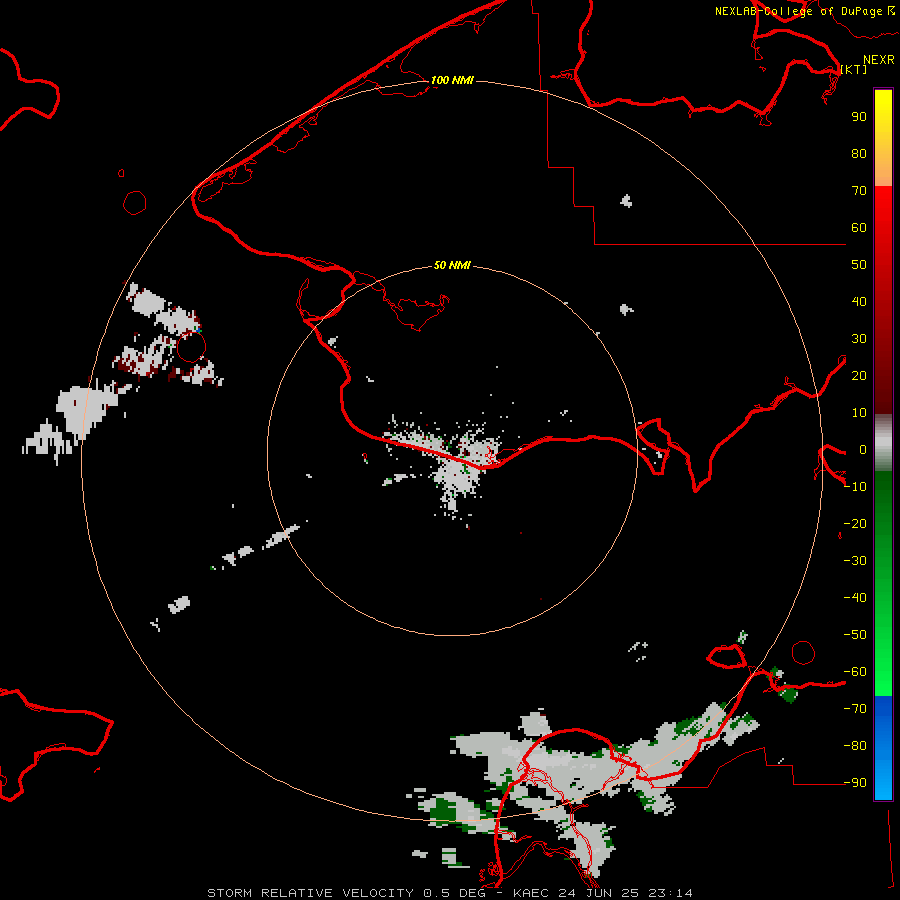Pick the blue segment near -70

(883, 712)
